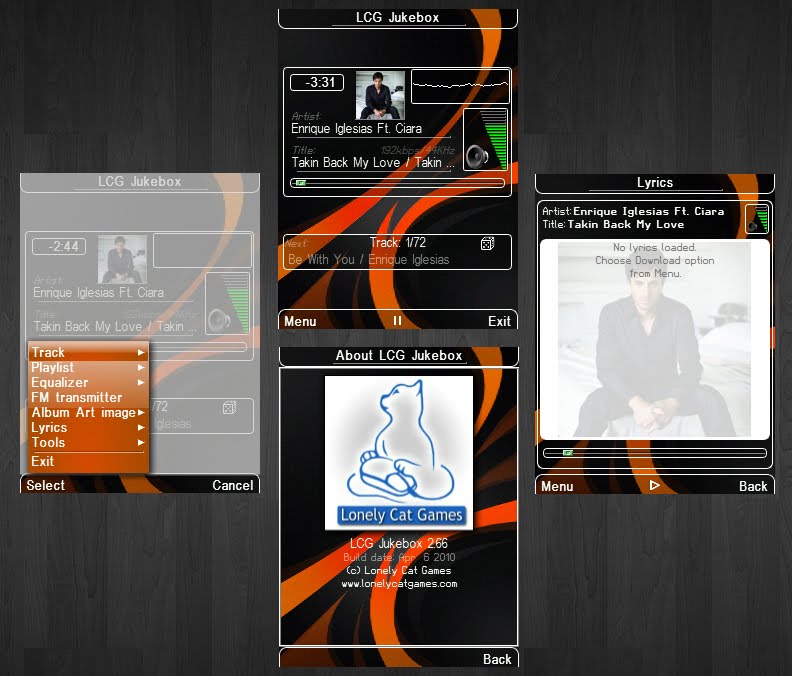
Task: Click the play triangle in Lyrics screen
Action: point(655,486)
